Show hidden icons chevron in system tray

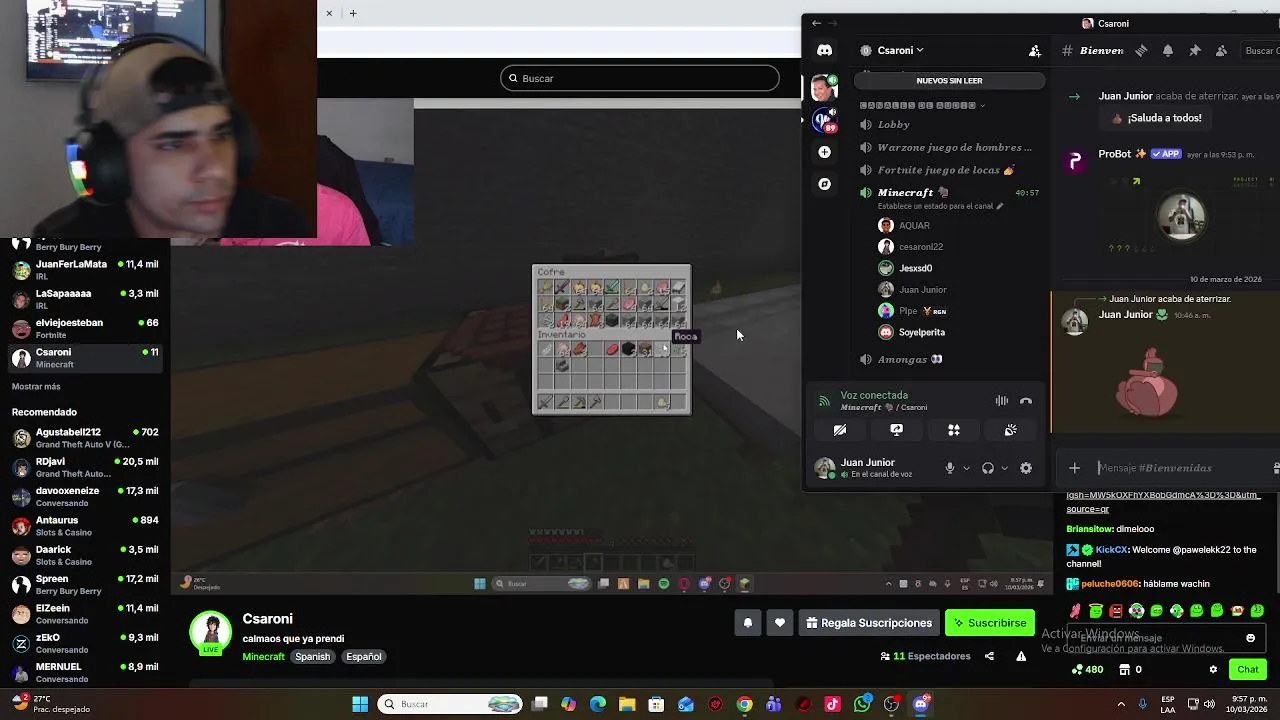(x=1121, y=704)
